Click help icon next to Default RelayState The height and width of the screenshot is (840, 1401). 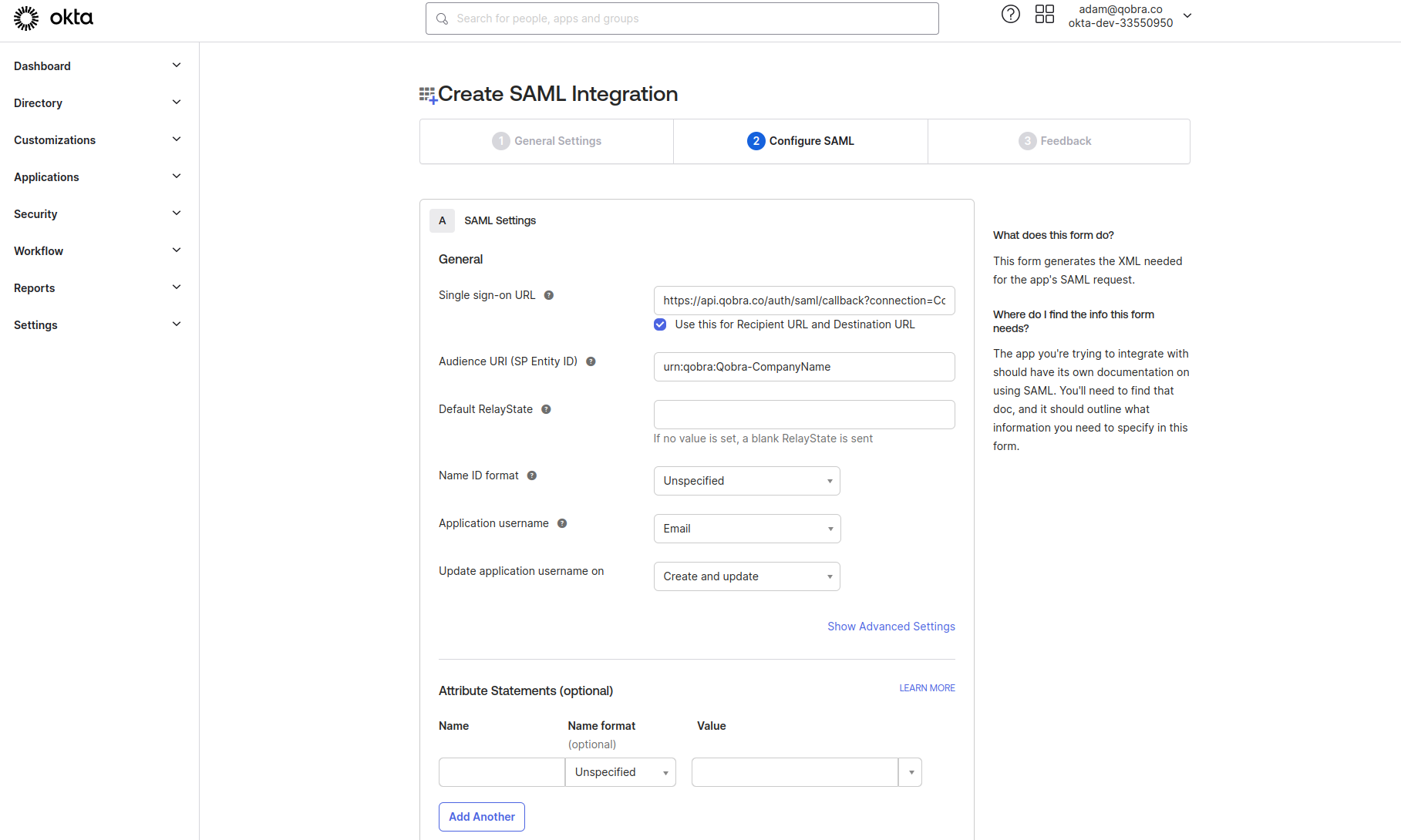(x=546, y=409)
